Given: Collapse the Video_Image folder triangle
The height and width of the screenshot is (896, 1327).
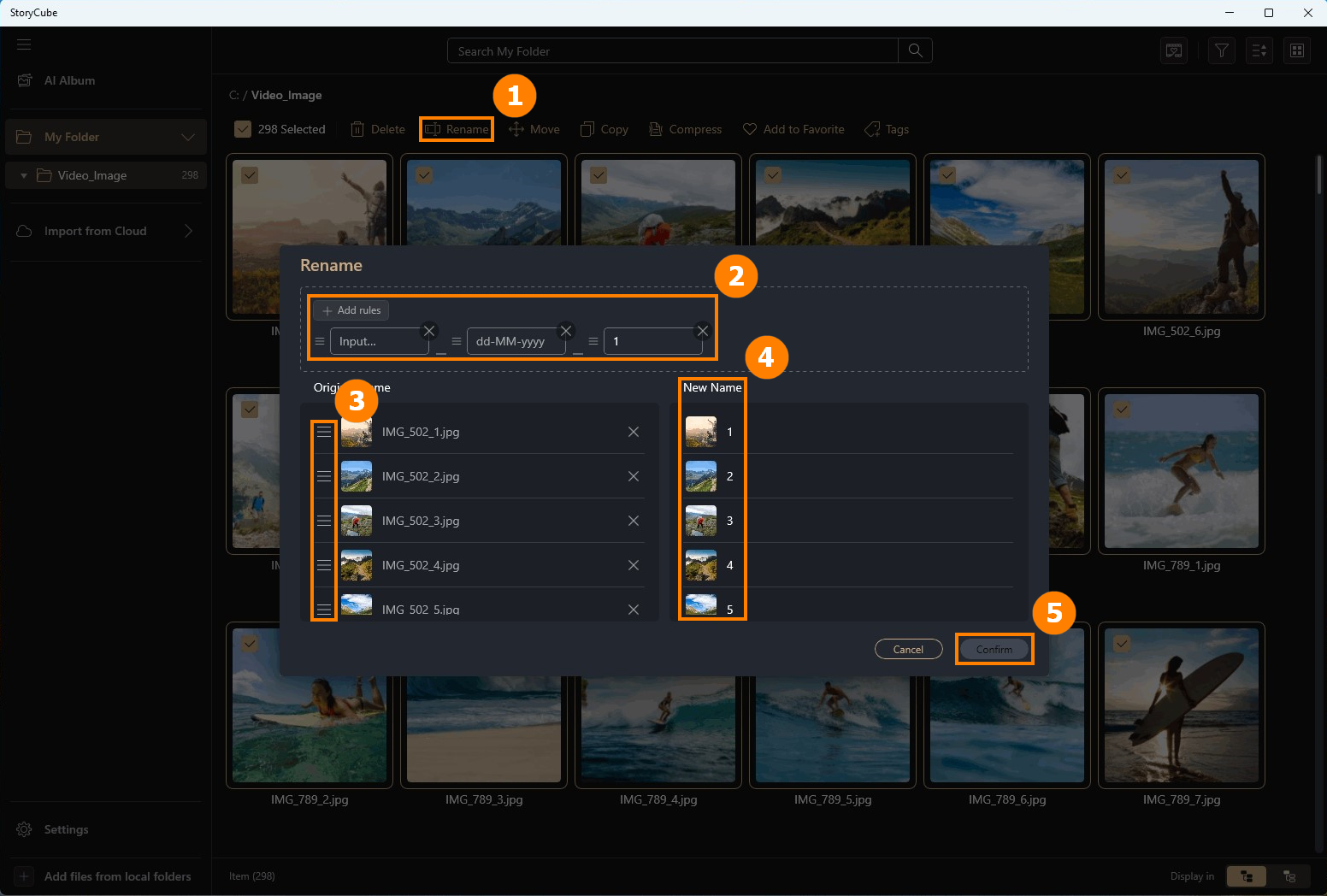Looking at the screenshot, I should pyautogui.click(x=24, y=176).
